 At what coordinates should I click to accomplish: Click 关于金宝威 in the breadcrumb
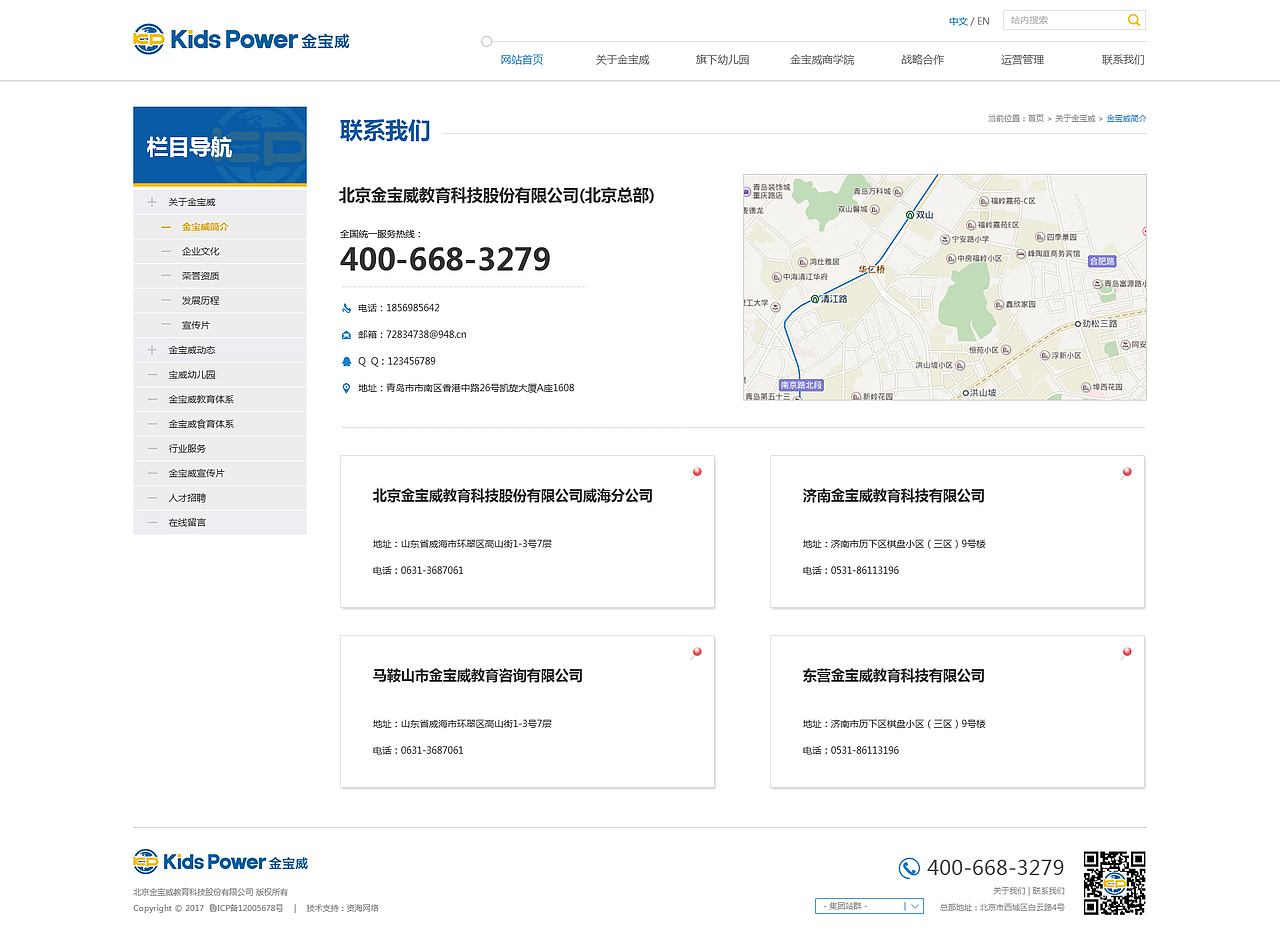[1075, 119]
